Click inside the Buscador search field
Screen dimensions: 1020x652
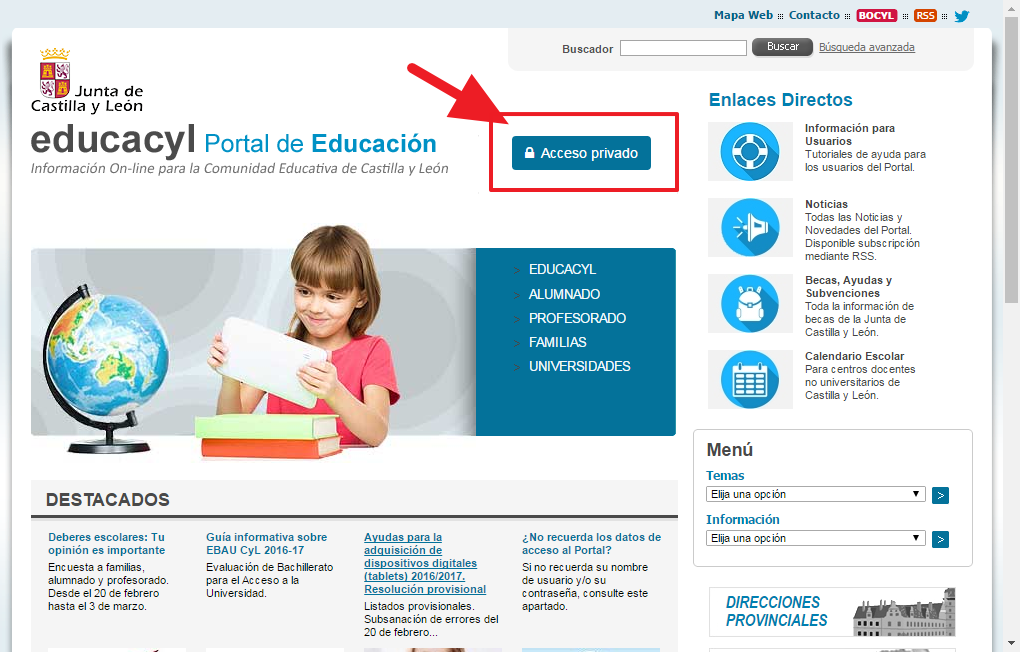coord(683,47)
